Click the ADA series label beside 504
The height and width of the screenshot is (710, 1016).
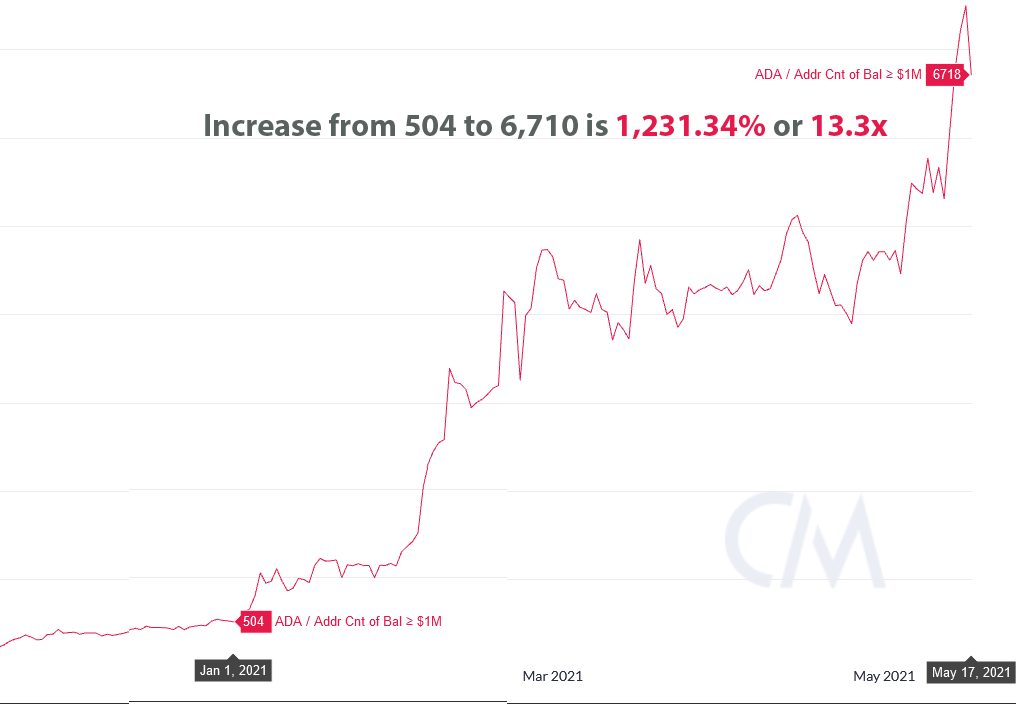(358, 621)
